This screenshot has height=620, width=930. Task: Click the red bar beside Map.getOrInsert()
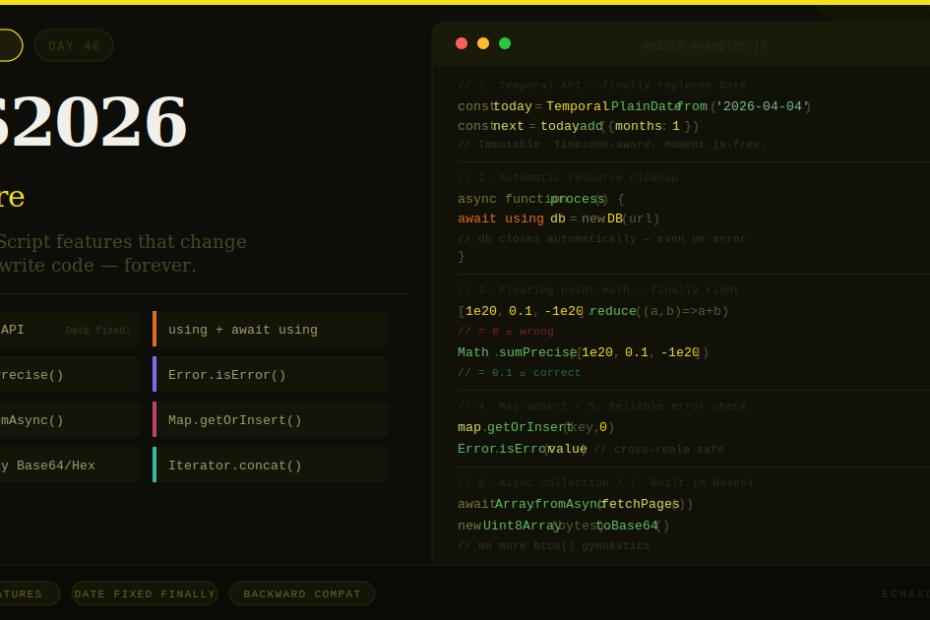[x=154, y=420]
